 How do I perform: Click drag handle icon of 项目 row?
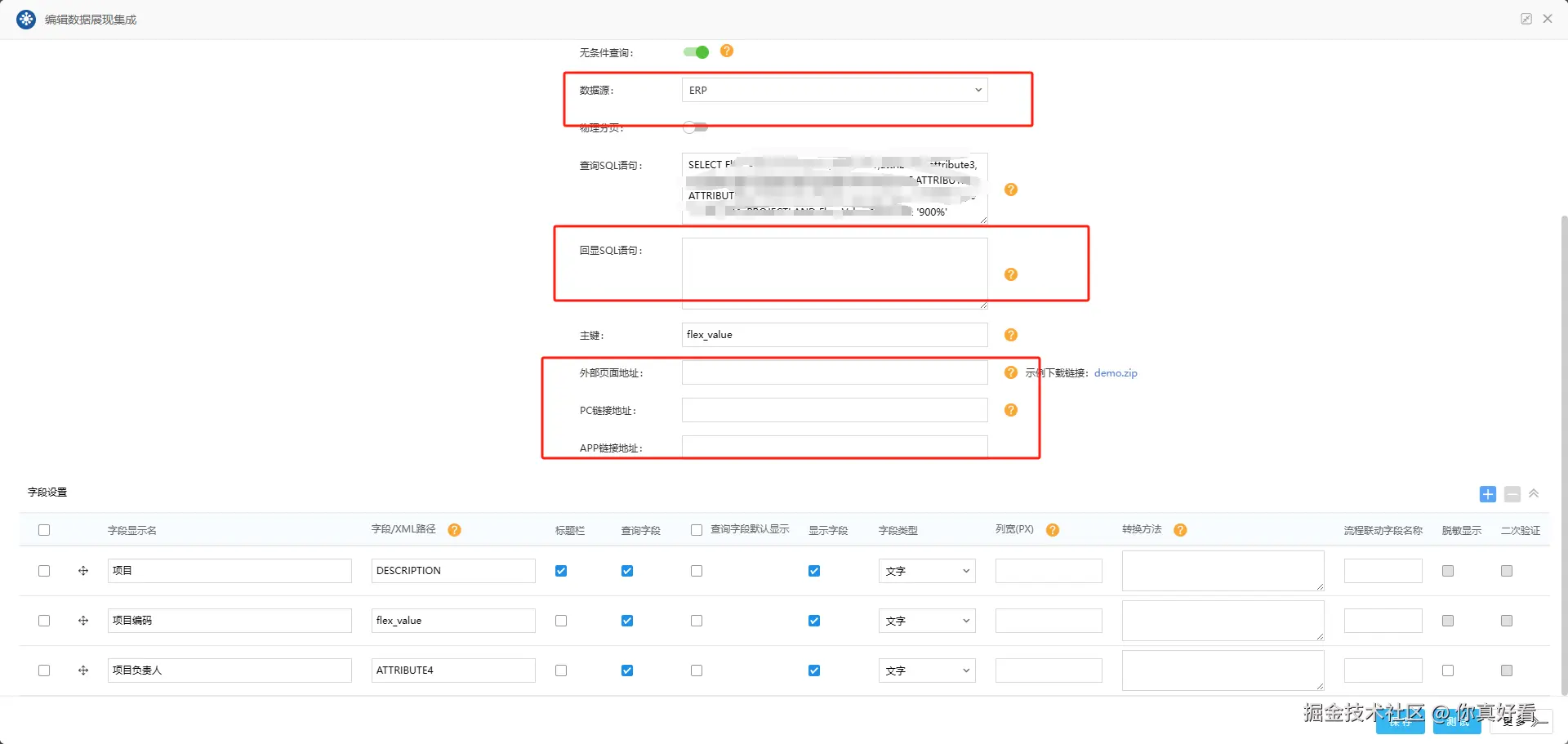83,571
